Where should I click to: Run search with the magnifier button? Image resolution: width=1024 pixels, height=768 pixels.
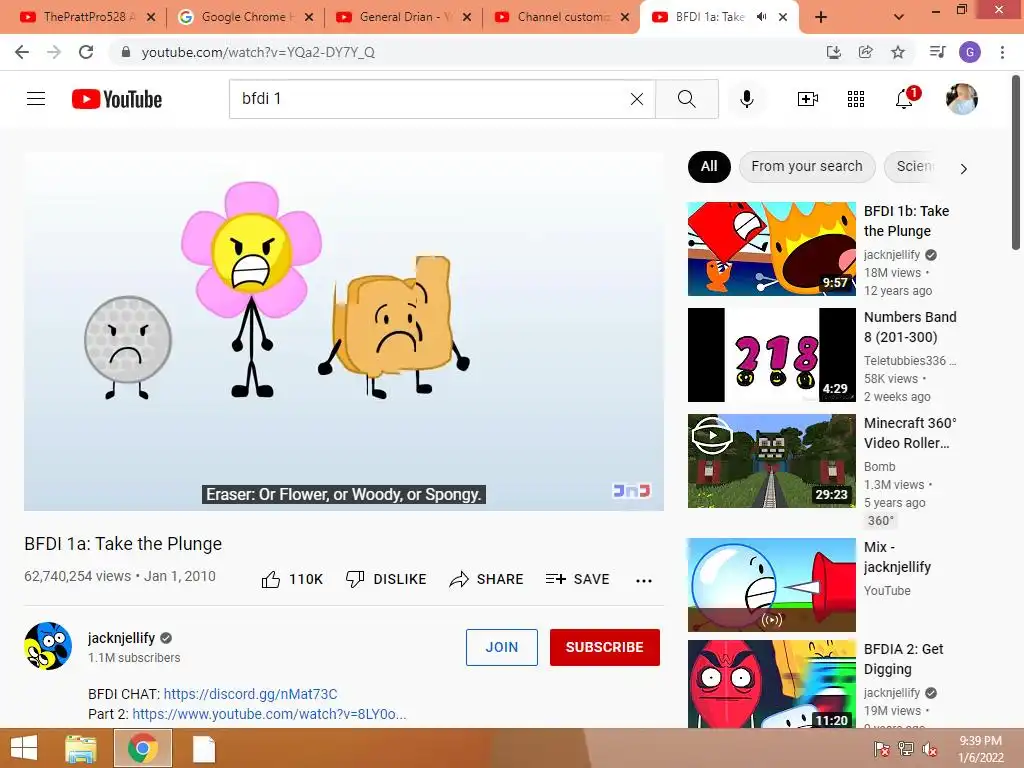click(686, 99)
